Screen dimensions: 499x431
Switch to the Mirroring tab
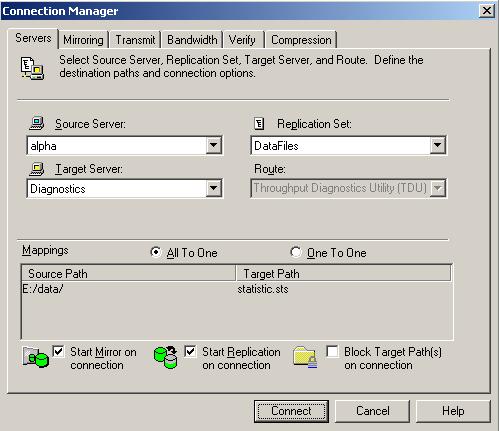point(83,40)
